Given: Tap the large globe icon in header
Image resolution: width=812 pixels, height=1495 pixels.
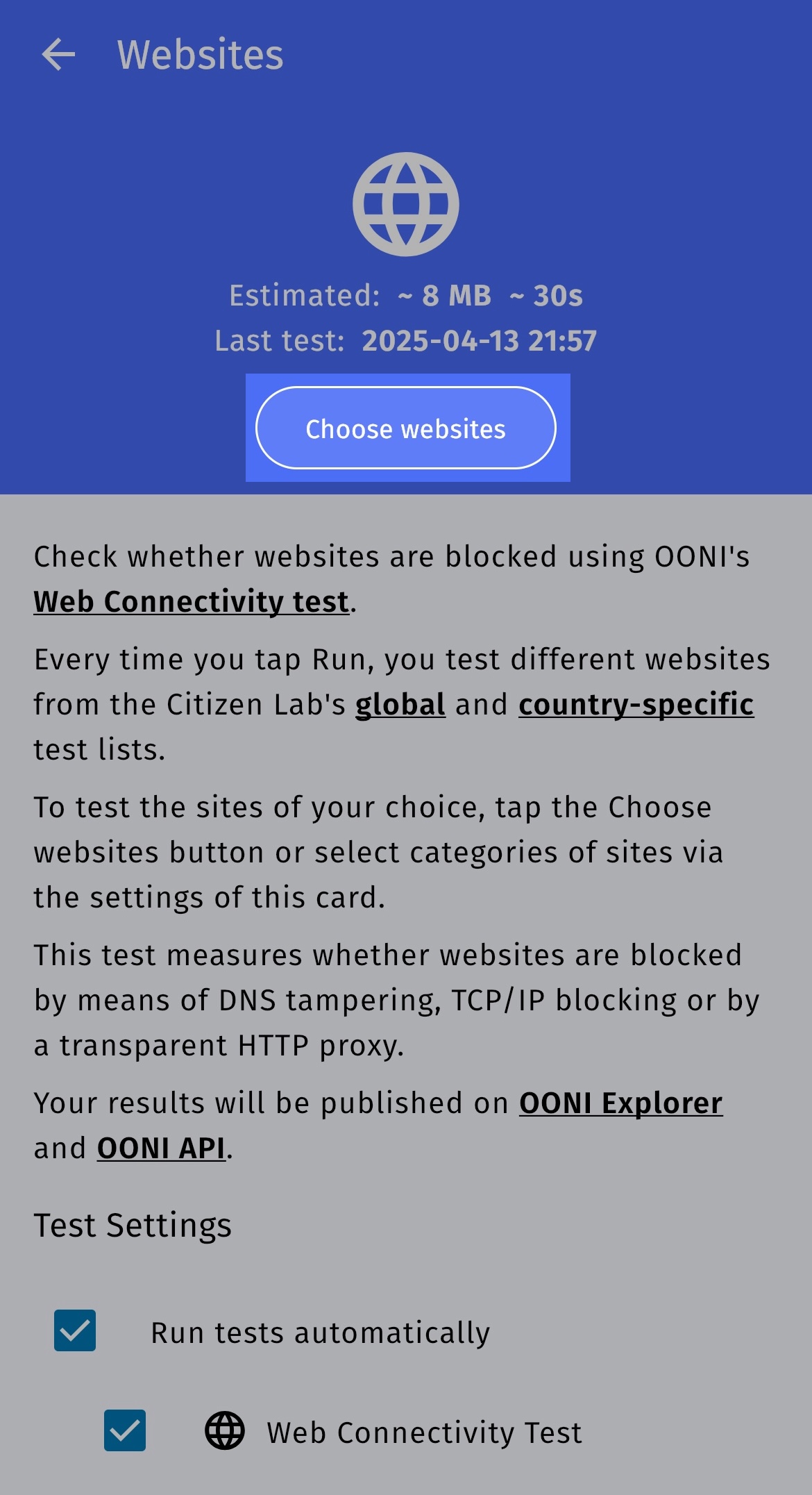Looking at the screenshot, I should point(406,204).
